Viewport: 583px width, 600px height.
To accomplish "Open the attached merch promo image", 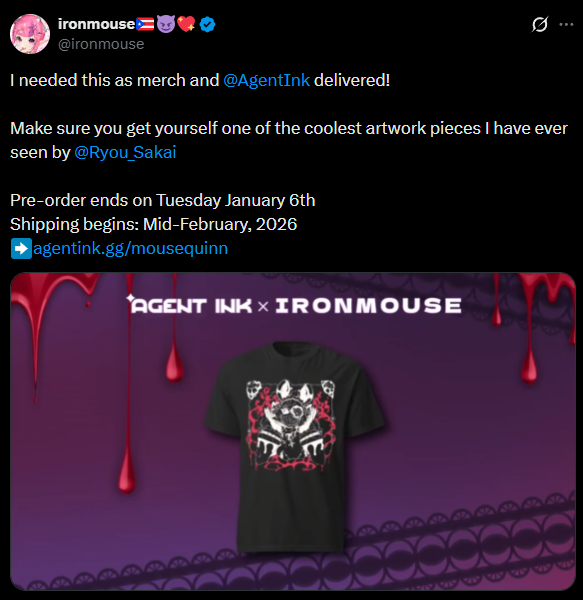I will pyautogui.click(x=293, y=432).
